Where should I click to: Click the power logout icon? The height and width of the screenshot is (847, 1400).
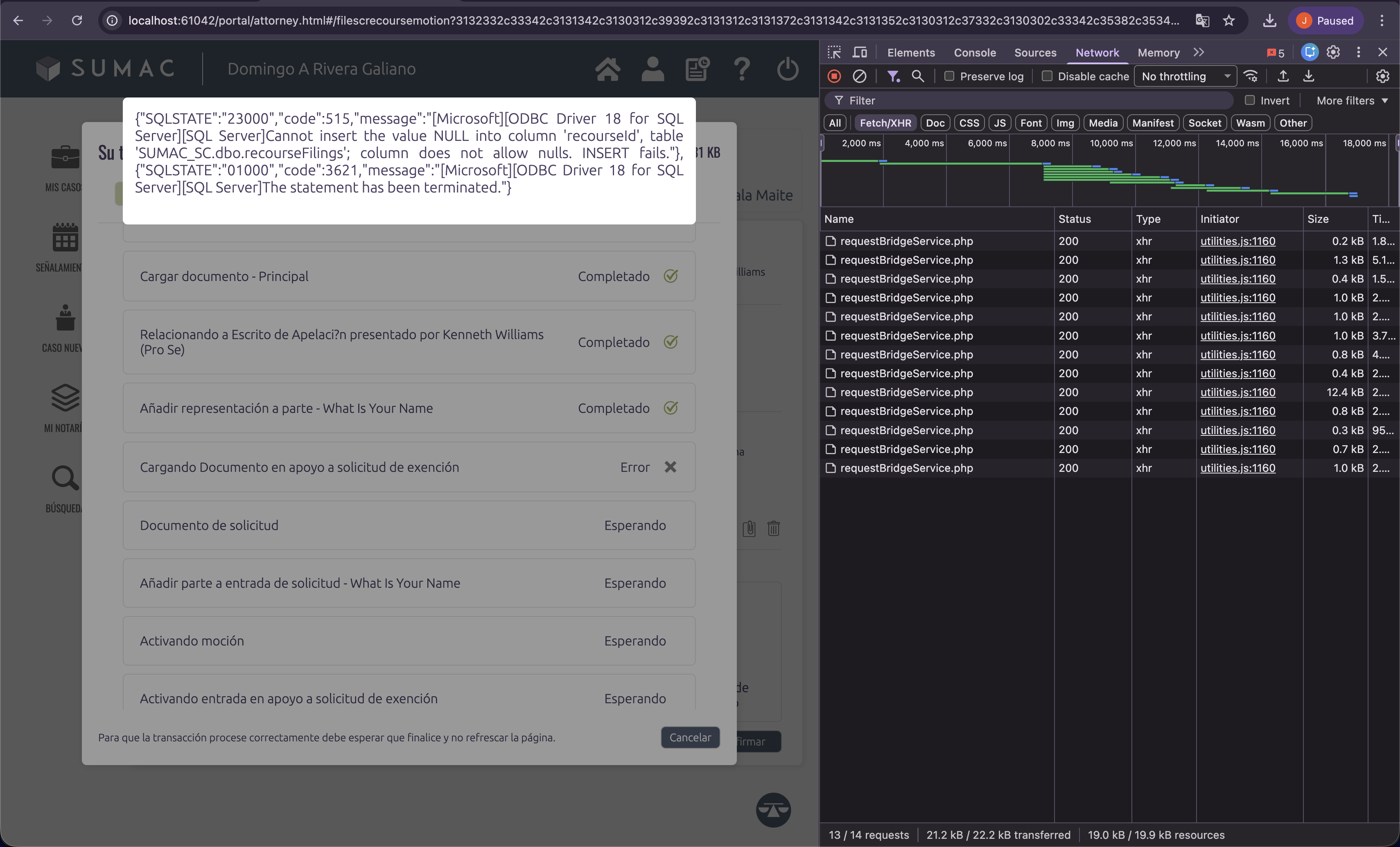(x=788, y=69)
